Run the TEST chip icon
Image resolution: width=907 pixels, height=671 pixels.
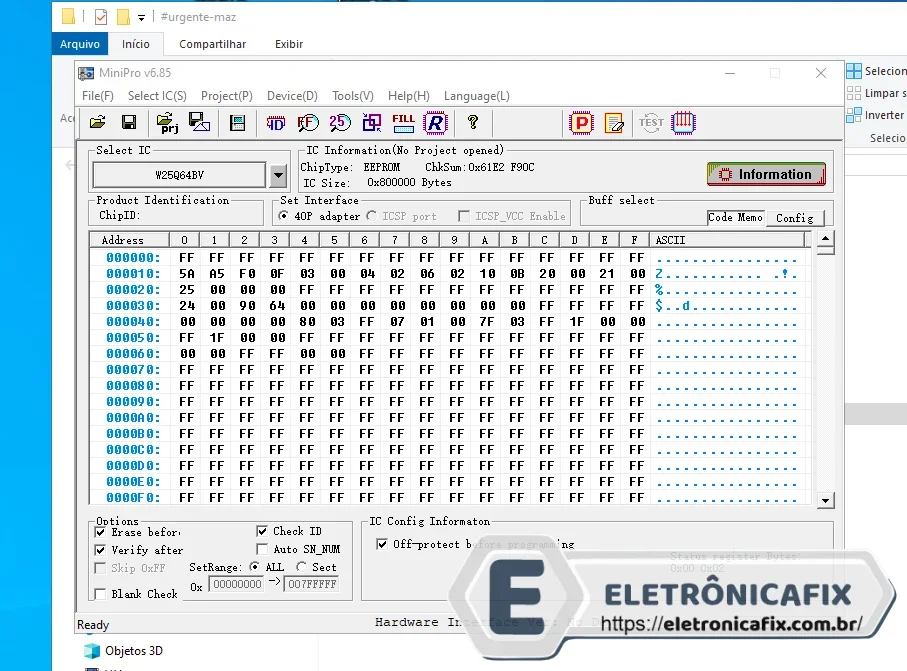point(651,122)
